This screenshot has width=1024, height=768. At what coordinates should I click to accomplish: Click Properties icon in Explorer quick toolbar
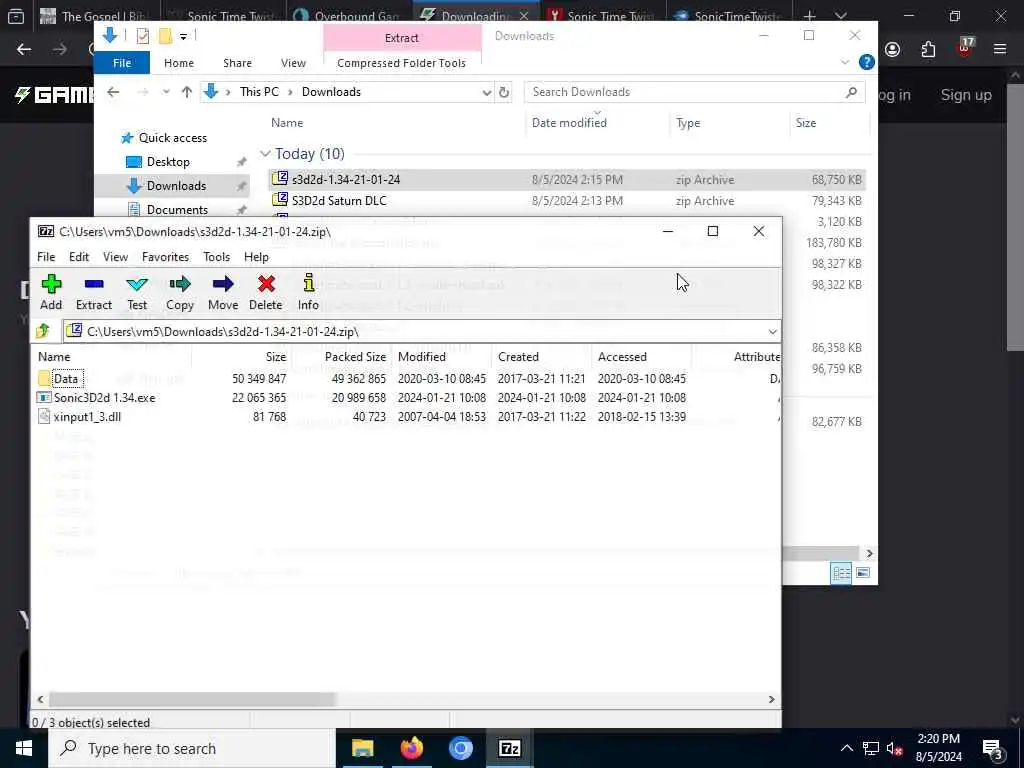[142, 36]
